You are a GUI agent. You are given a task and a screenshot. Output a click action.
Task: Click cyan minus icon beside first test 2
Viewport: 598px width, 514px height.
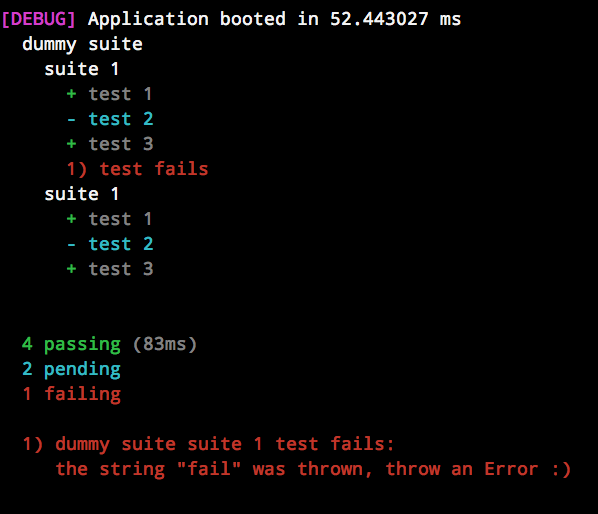(x=71, y=120)
